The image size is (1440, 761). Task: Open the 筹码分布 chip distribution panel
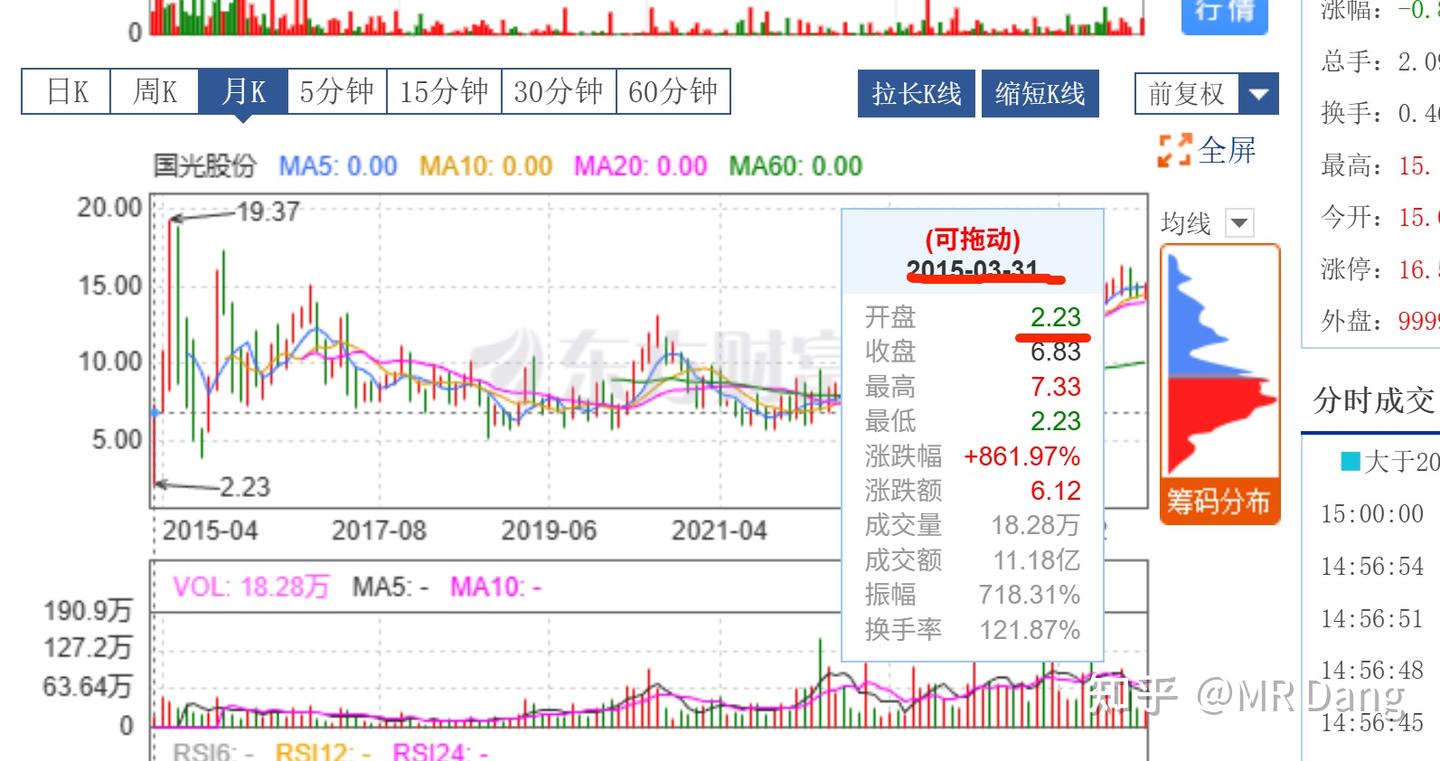[x=1219, y=501]
